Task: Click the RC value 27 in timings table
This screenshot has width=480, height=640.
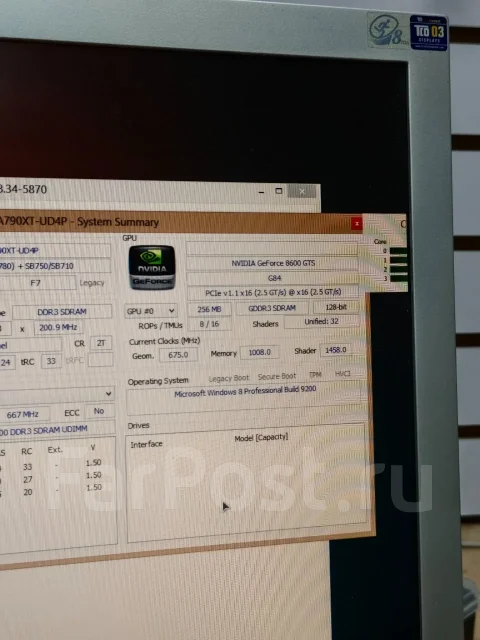Action: click(x=27, y=480)
